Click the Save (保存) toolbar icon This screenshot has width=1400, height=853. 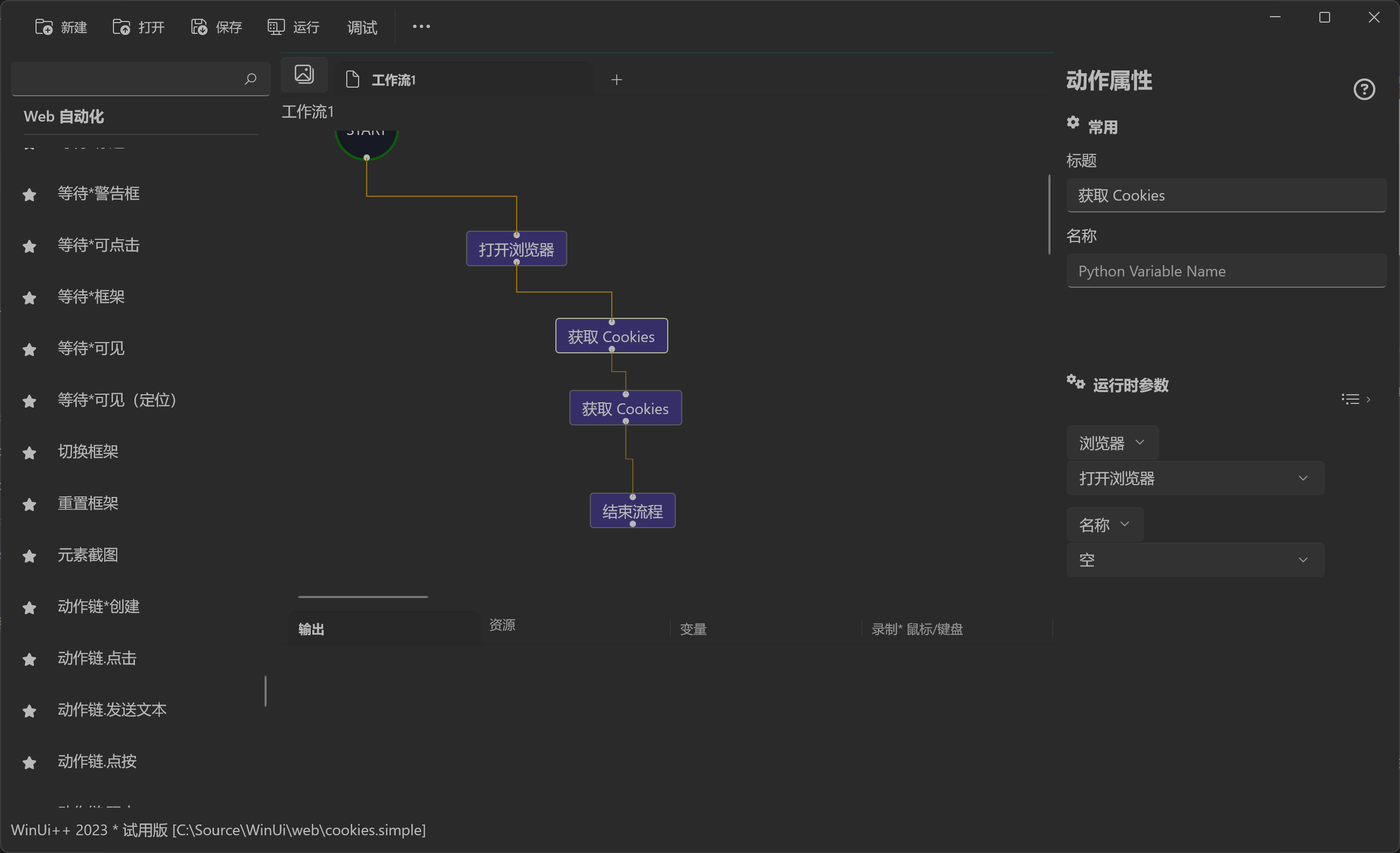[x=199, y=27]
